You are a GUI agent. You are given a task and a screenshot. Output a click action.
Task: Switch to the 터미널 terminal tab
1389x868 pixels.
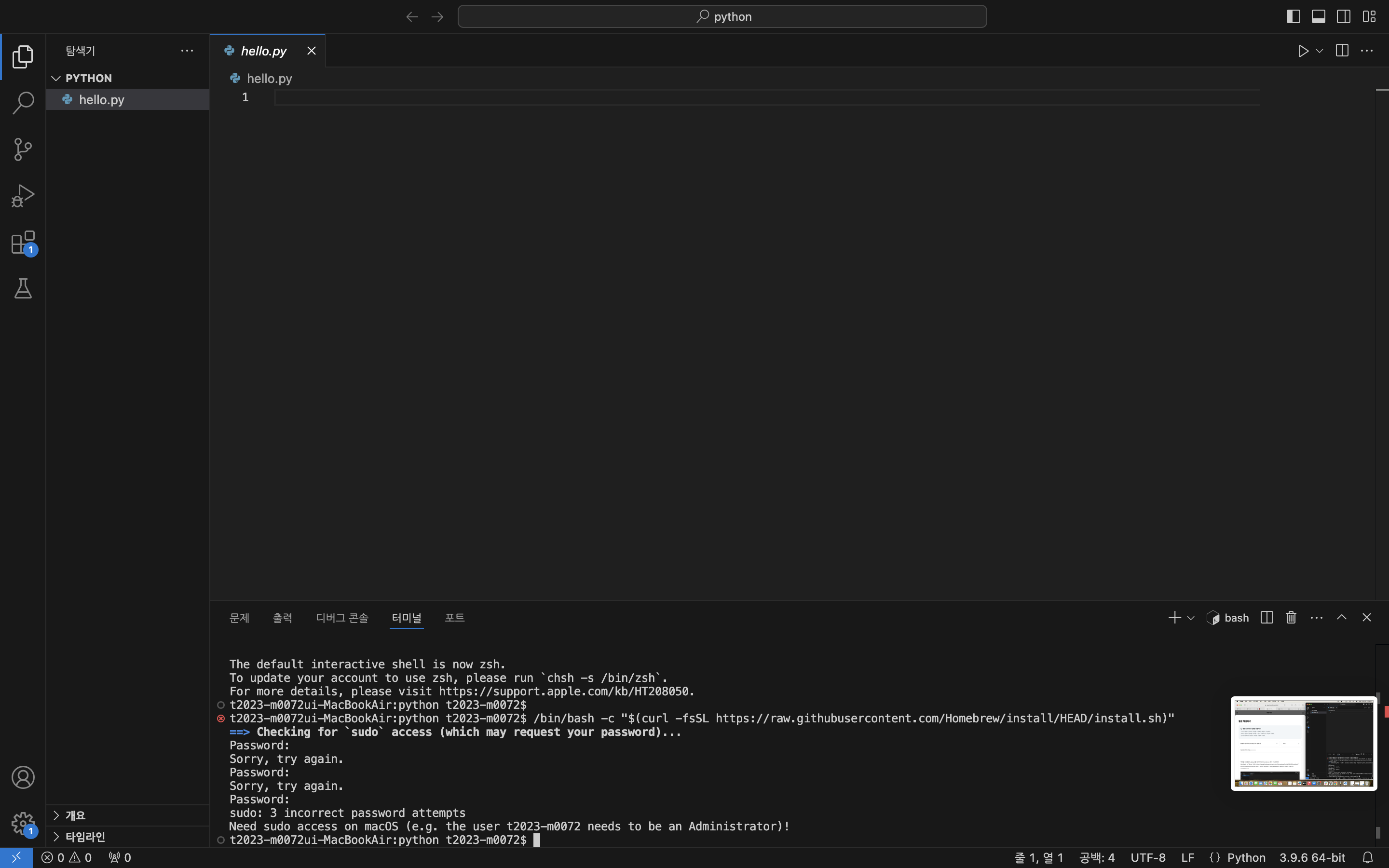(x=407, y=618)
